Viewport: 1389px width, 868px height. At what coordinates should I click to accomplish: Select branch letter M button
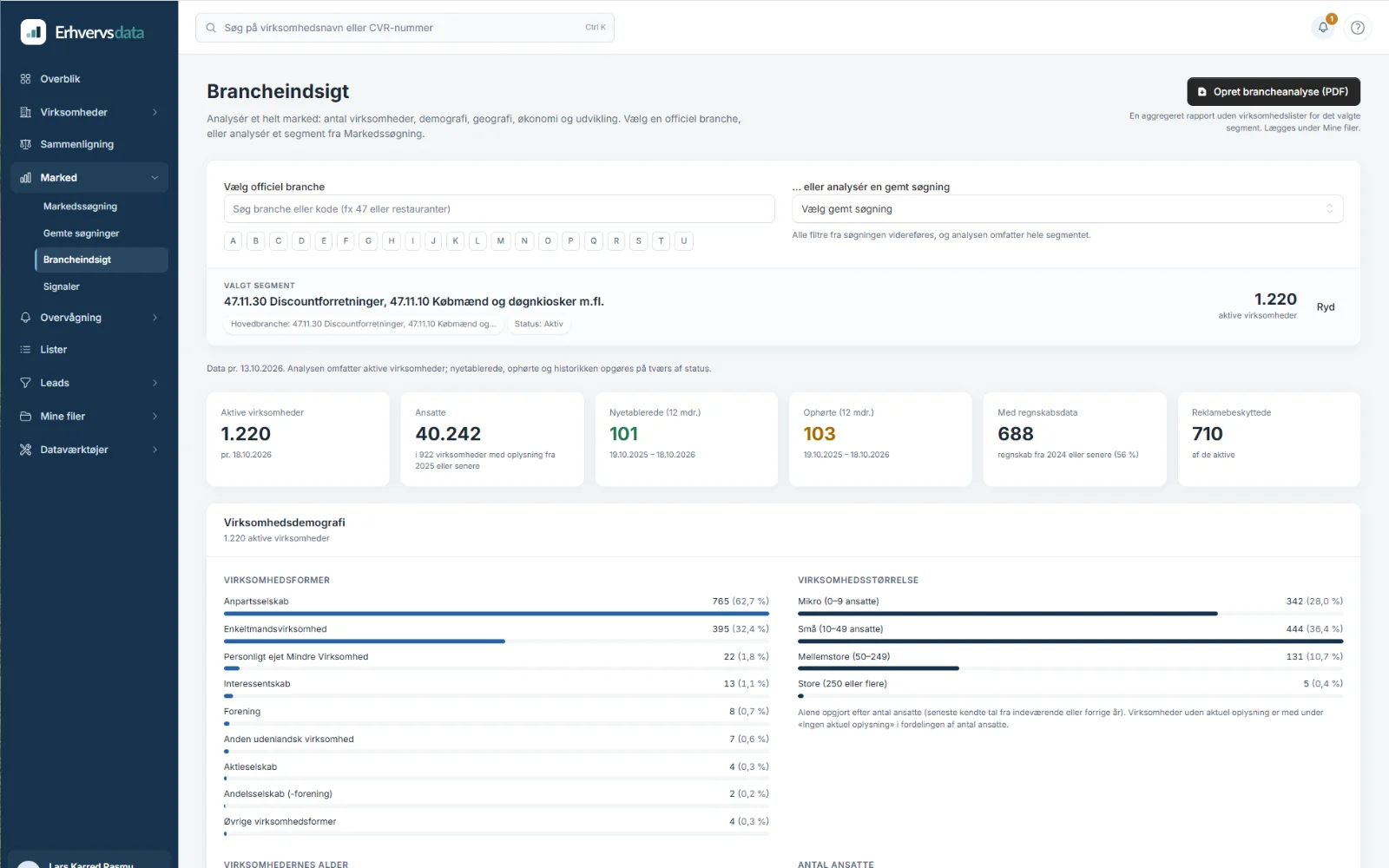click(501, 241)
